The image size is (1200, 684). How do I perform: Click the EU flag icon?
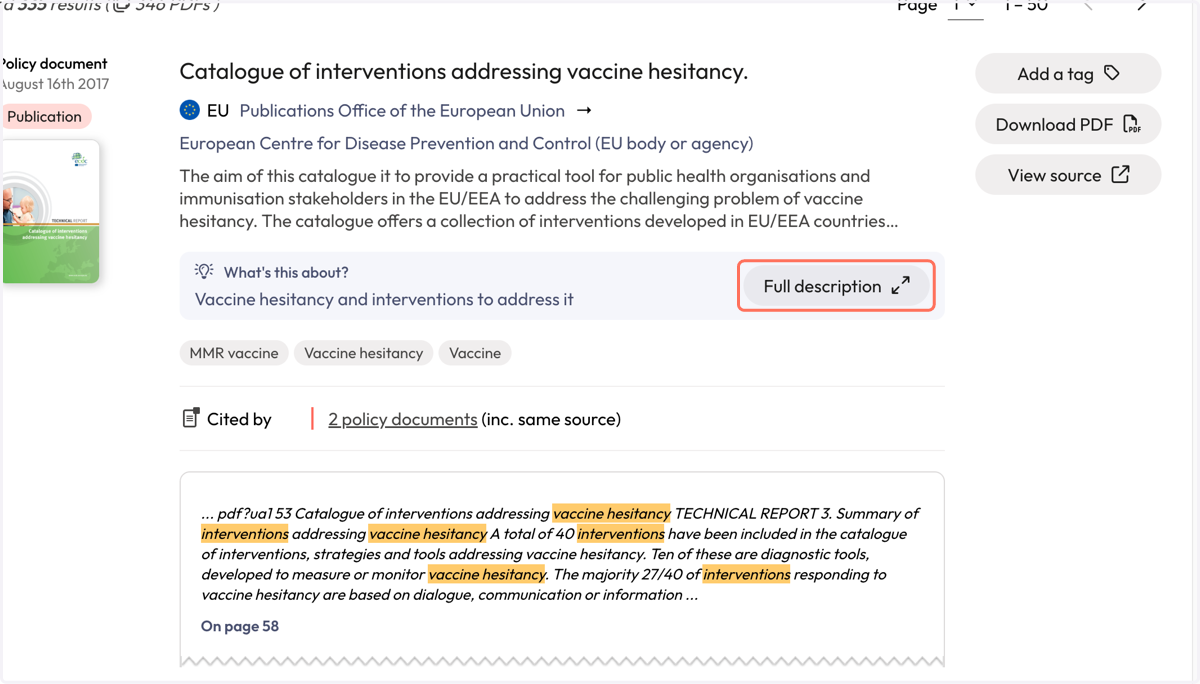[189, 110]
